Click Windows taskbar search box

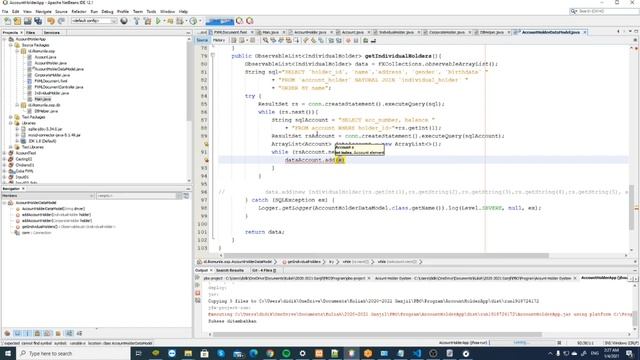(74, 353)
